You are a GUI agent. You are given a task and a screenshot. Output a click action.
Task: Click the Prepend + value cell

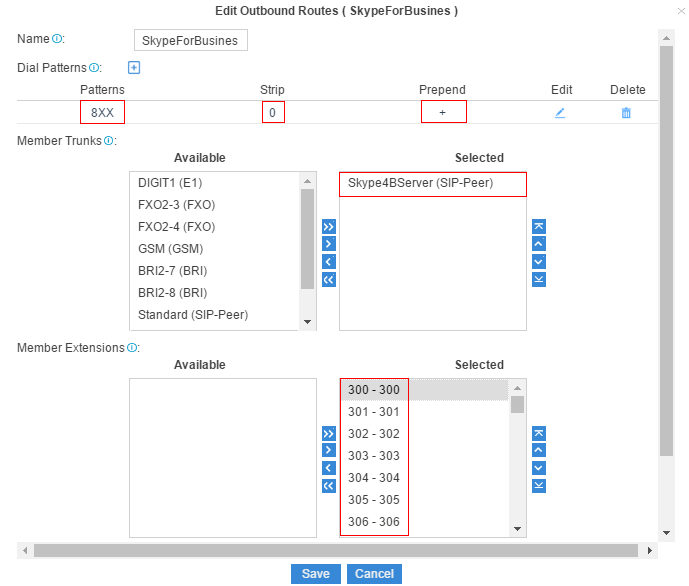(x=443, y=112)
